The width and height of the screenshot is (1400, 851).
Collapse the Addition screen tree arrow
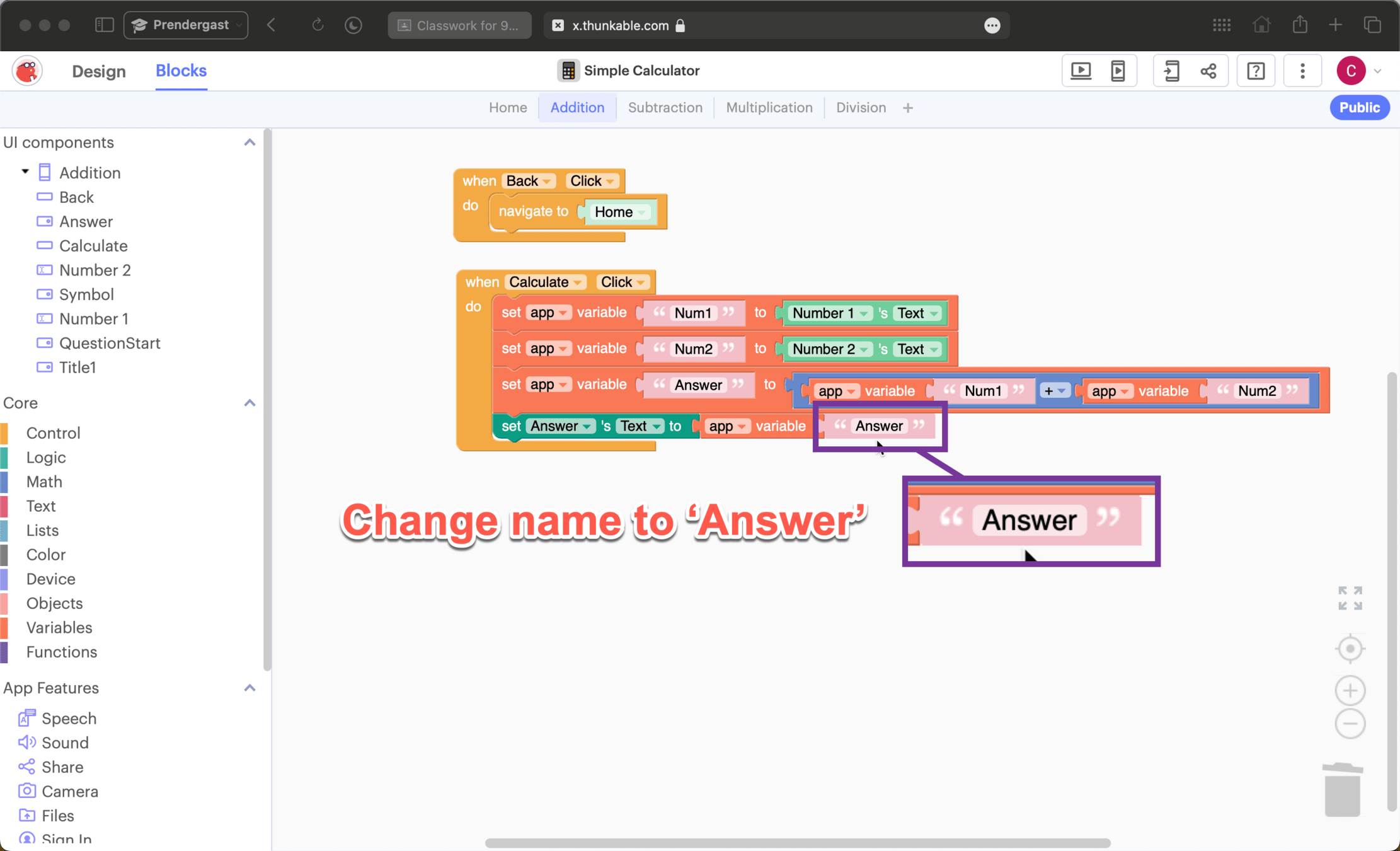pos(25,172)
